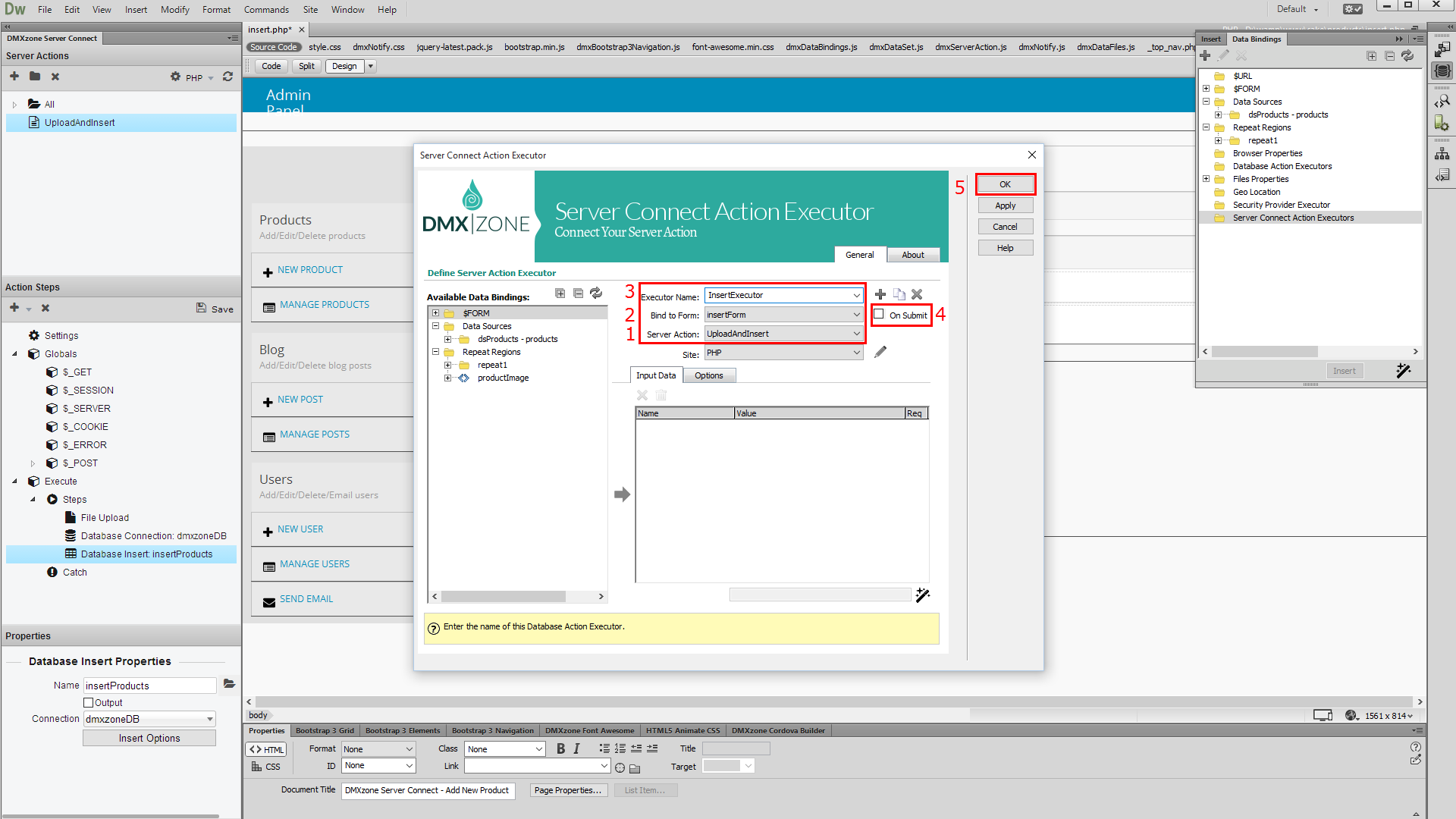1456x819 pixels.
Task: Click the Apply button
Action: (1005, 206)
